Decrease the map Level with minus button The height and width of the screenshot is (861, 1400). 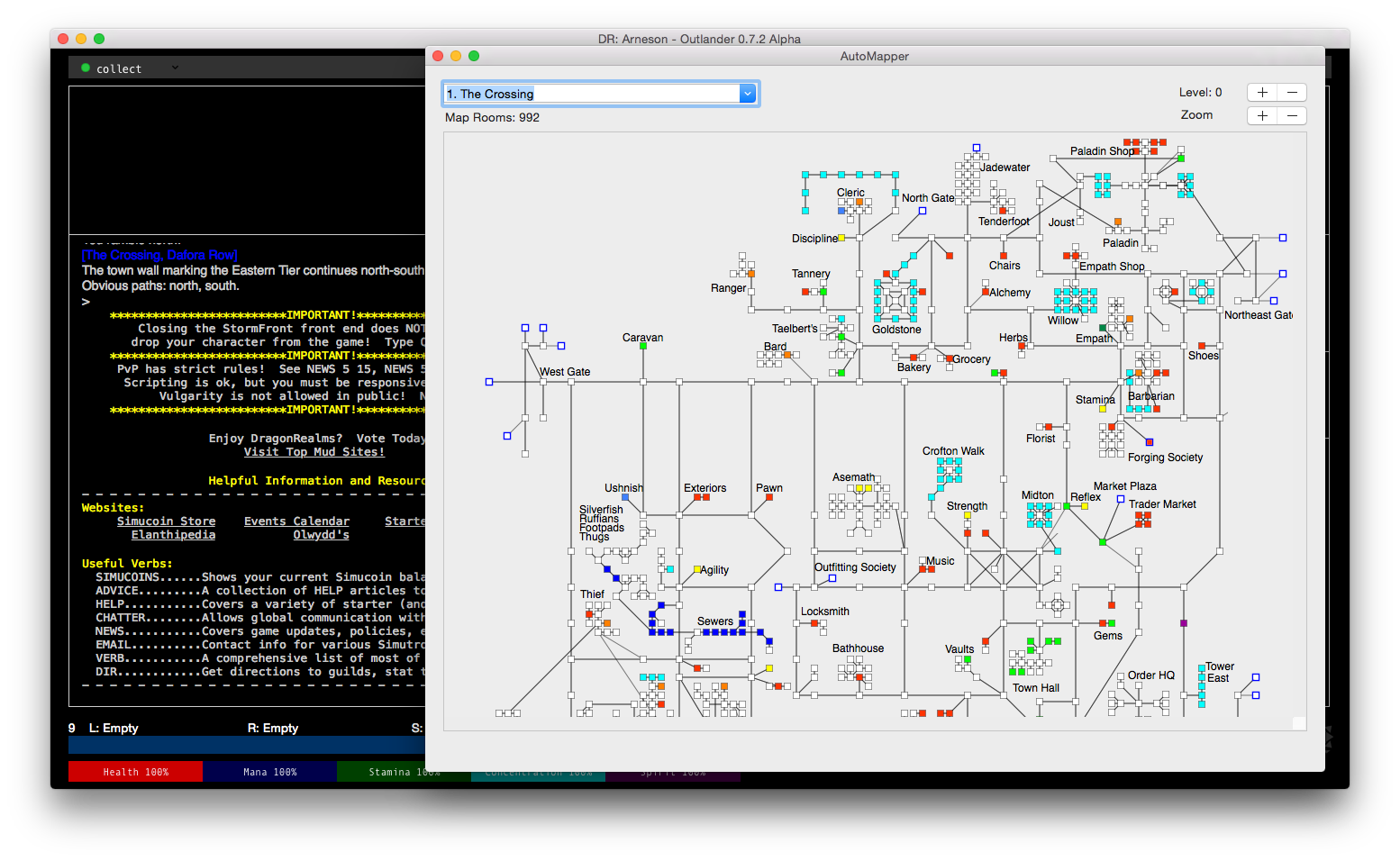pyautogui.click(x=1292, y=93)
